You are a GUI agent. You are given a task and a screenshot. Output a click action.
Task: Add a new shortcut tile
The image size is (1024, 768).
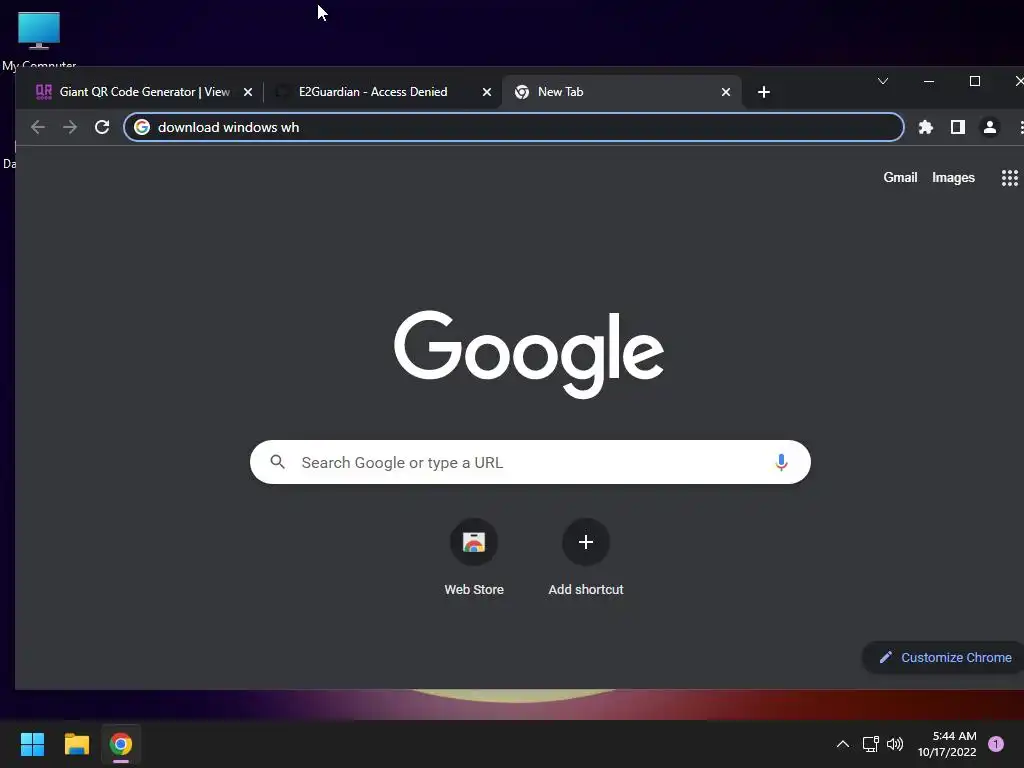(x=586, y=558)
